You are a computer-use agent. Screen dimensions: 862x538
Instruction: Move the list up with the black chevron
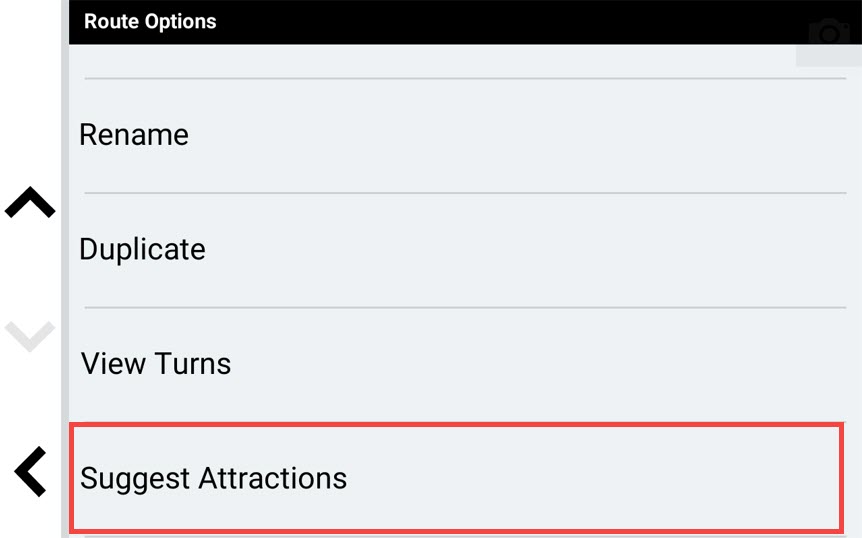(x=30, y=202)
